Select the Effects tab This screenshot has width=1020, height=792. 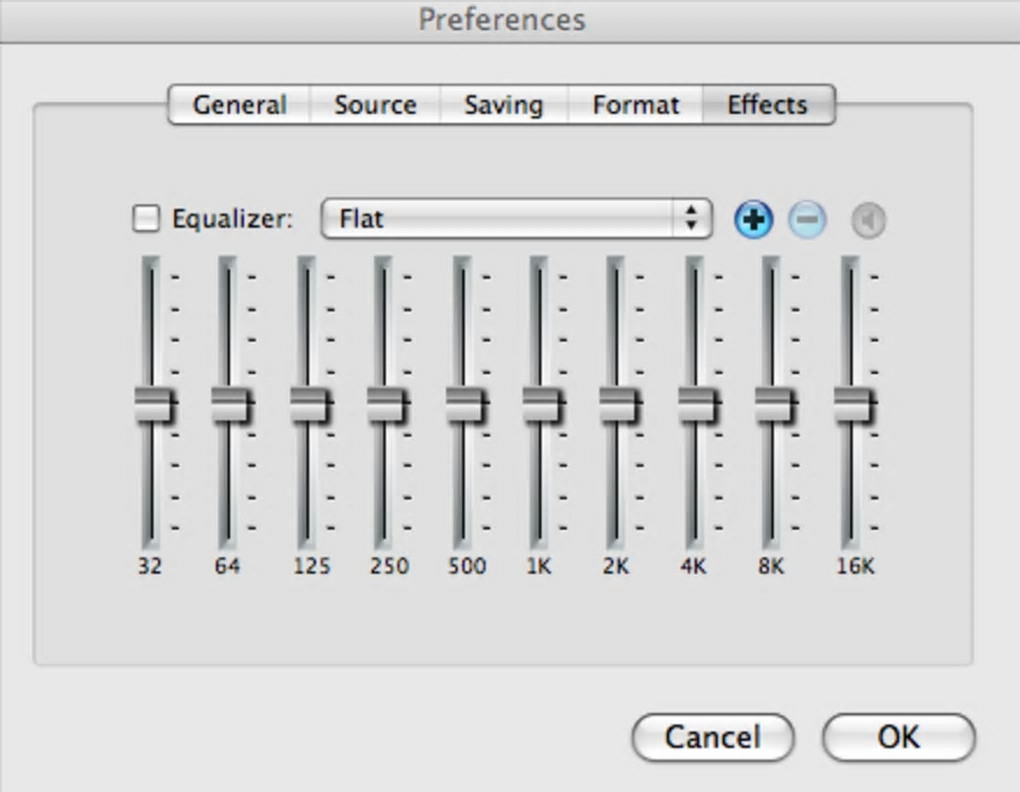click(x=767, y=105)
